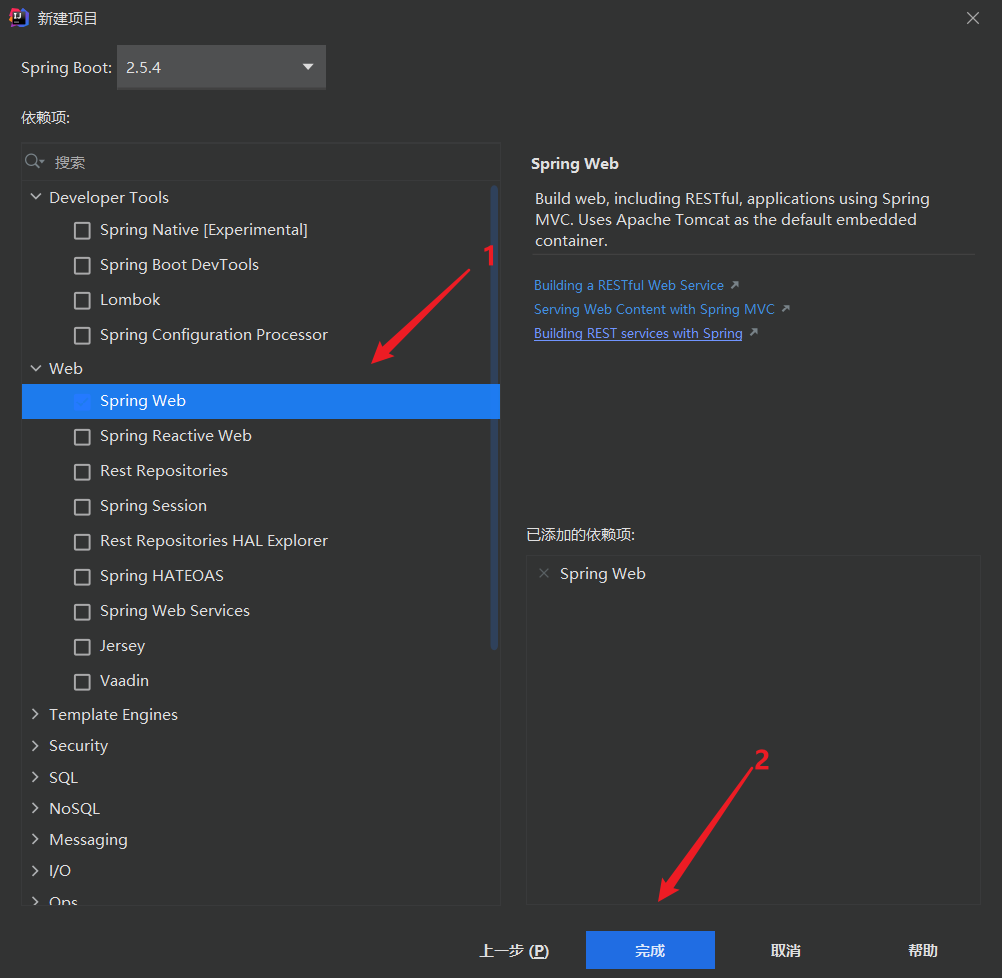Collapse the Developer Tools group
Viewport: 1002px width, 978px height.
(x=36, y=197)
